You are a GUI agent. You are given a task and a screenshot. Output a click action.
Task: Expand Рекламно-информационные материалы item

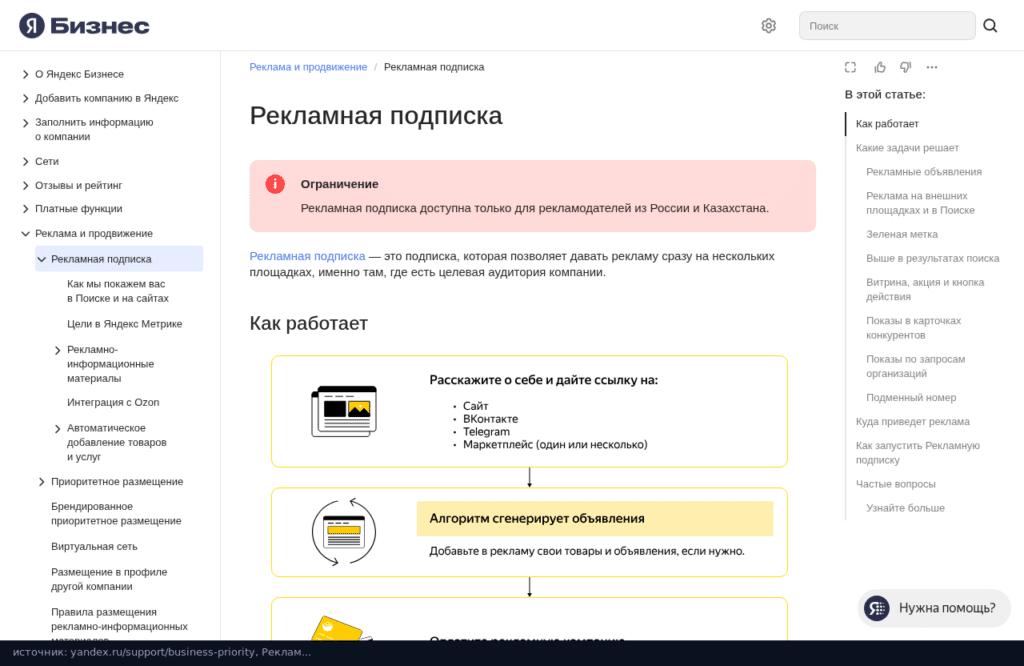(x=57, y=351)
